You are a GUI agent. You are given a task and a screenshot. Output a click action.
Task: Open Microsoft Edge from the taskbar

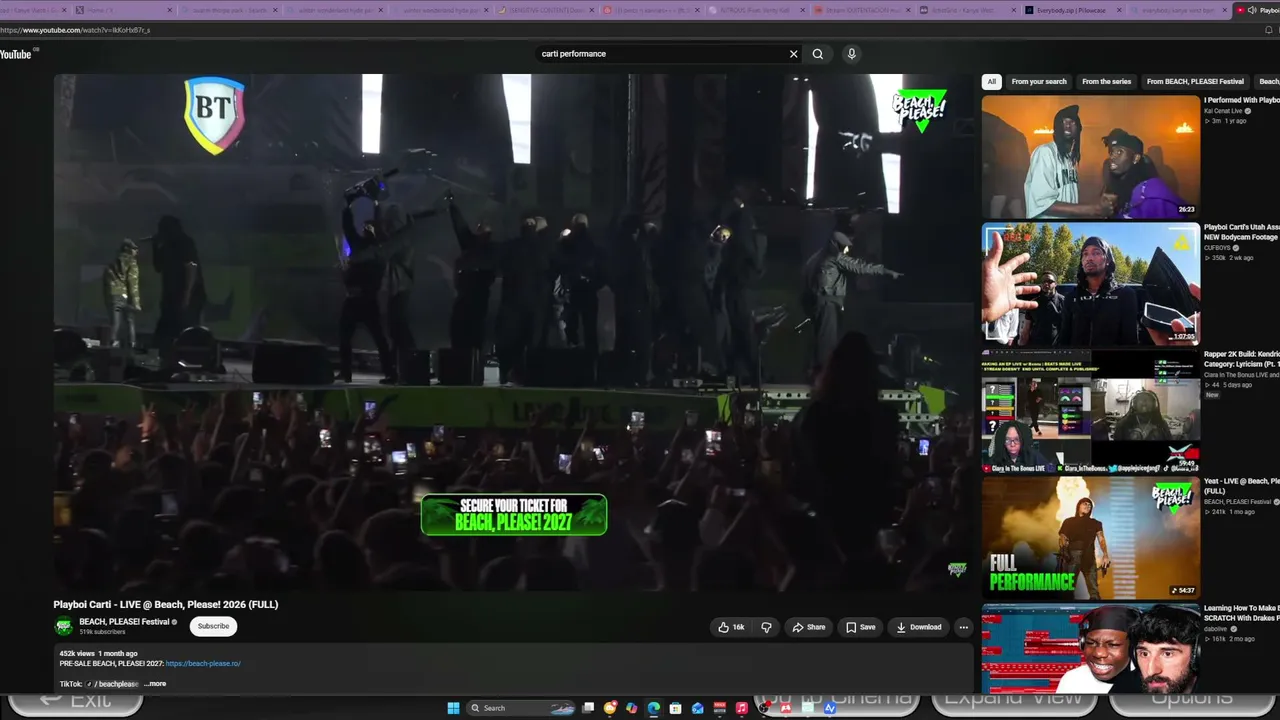(654, 708)
